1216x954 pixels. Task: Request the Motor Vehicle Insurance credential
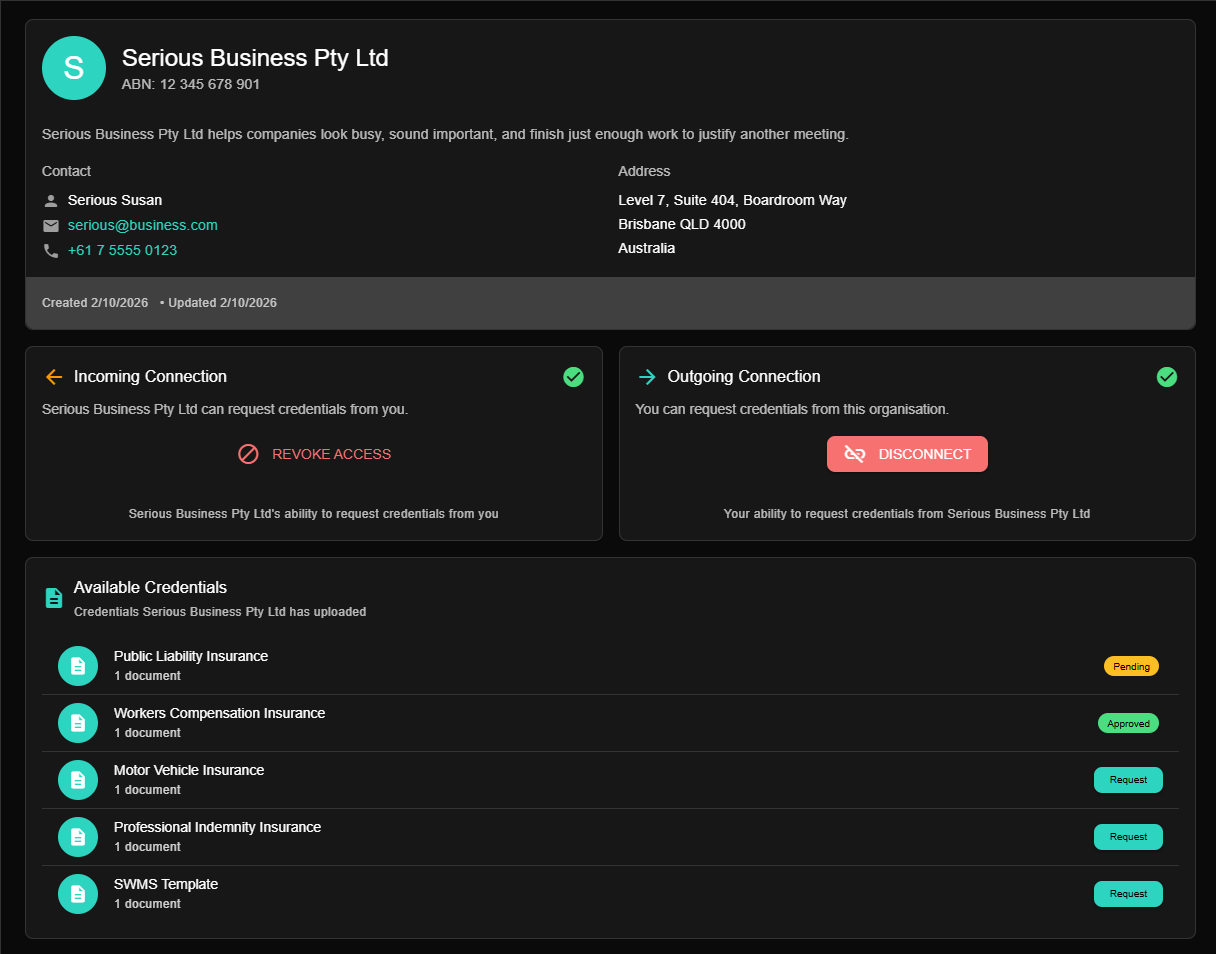(x=1128, y=780)
